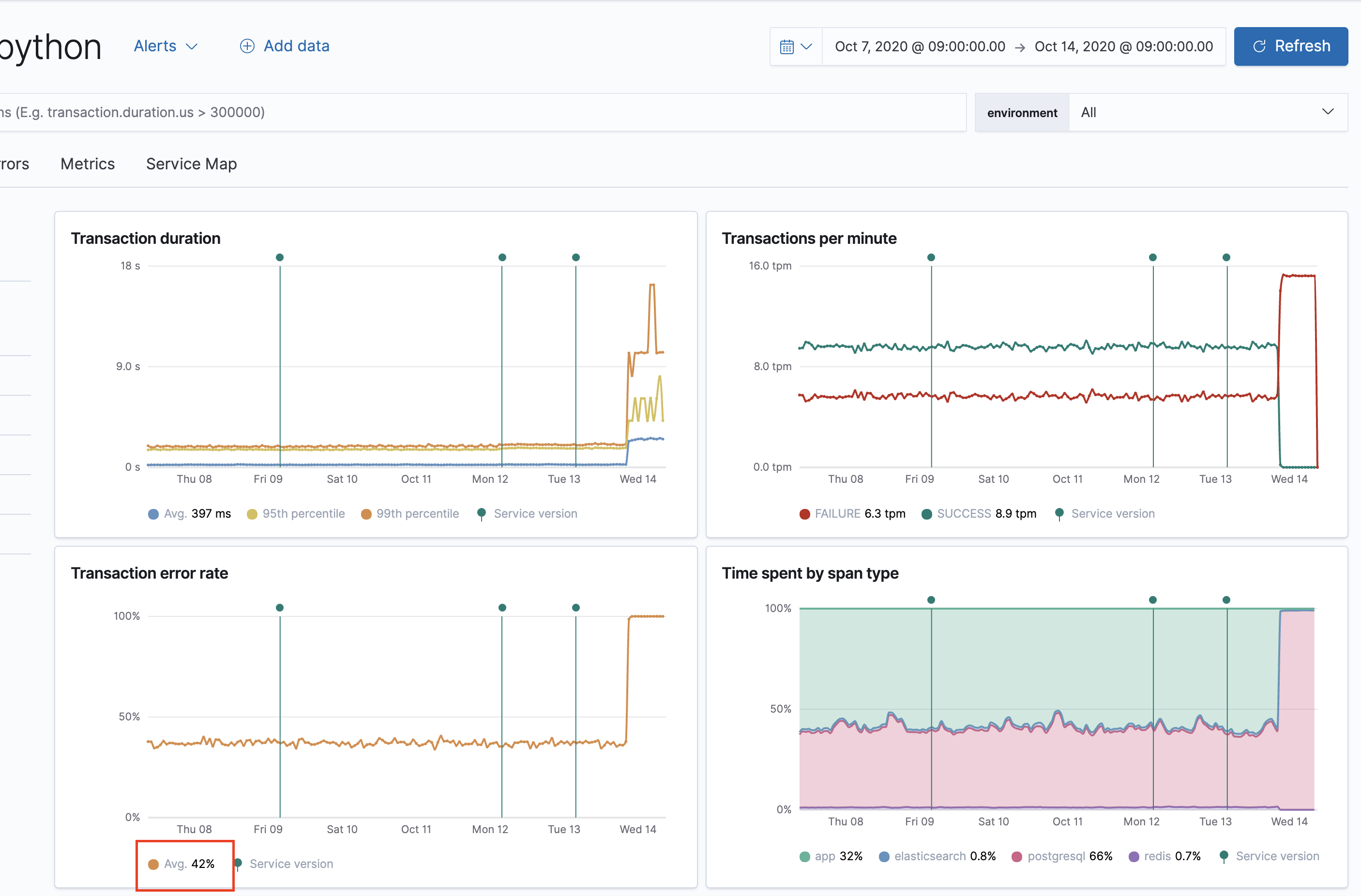Open the calendar quick date menu
The image size is (1361, 896).
point(796,46)
